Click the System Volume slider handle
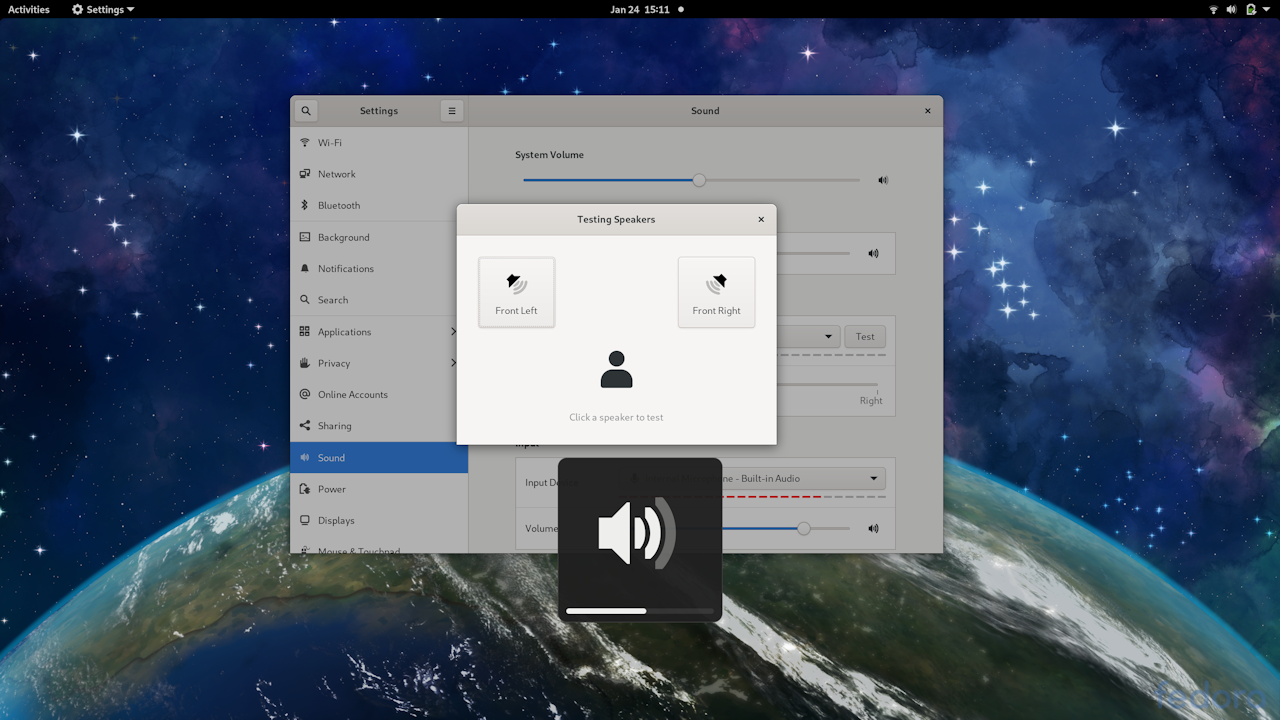The width and height of the screenshot is (1280, 720). pyautogui.click(x=699, y=180)
